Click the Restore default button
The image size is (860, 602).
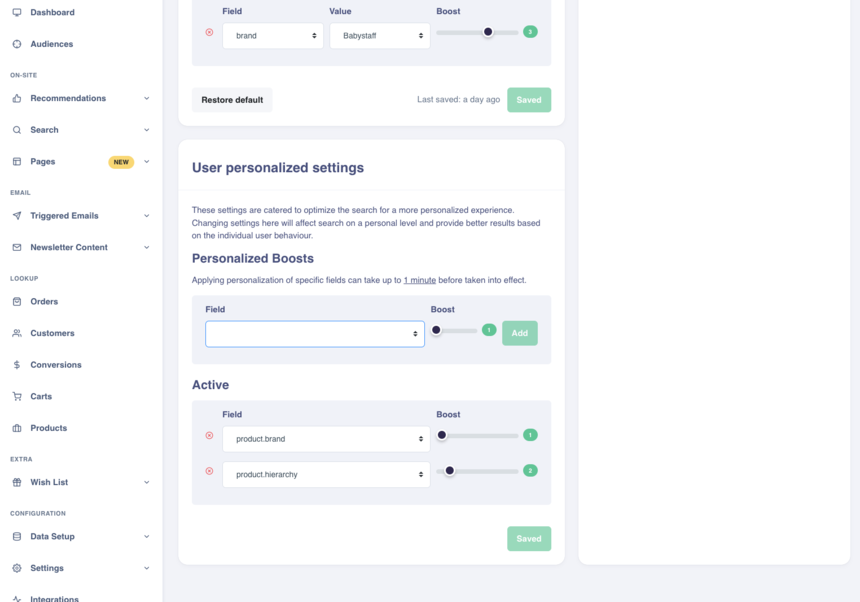point(232,100)
